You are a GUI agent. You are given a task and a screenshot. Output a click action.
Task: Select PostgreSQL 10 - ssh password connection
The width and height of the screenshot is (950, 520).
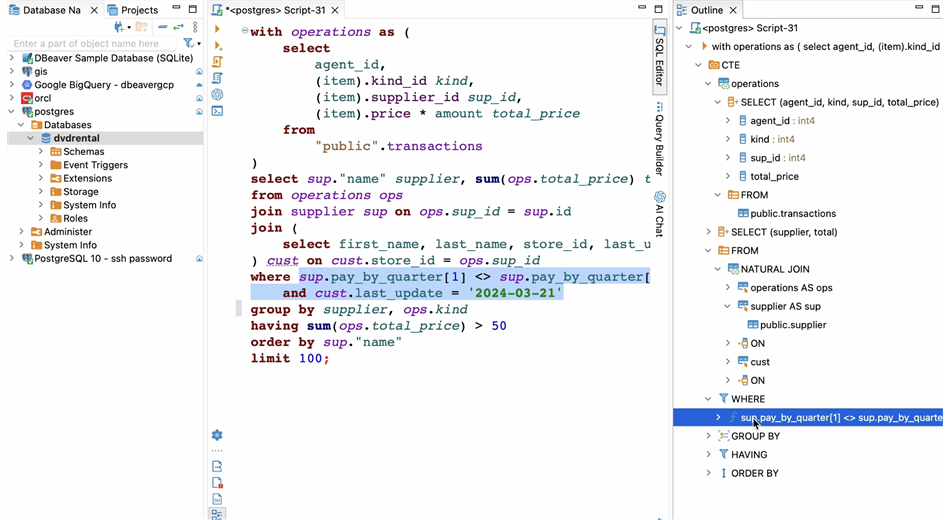point(103,258)
